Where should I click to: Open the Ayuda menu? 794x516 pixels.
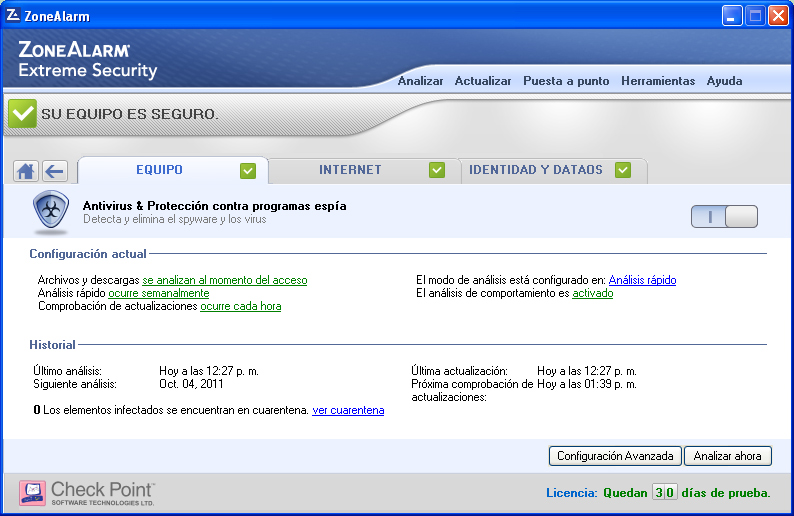tap(724, 81)
